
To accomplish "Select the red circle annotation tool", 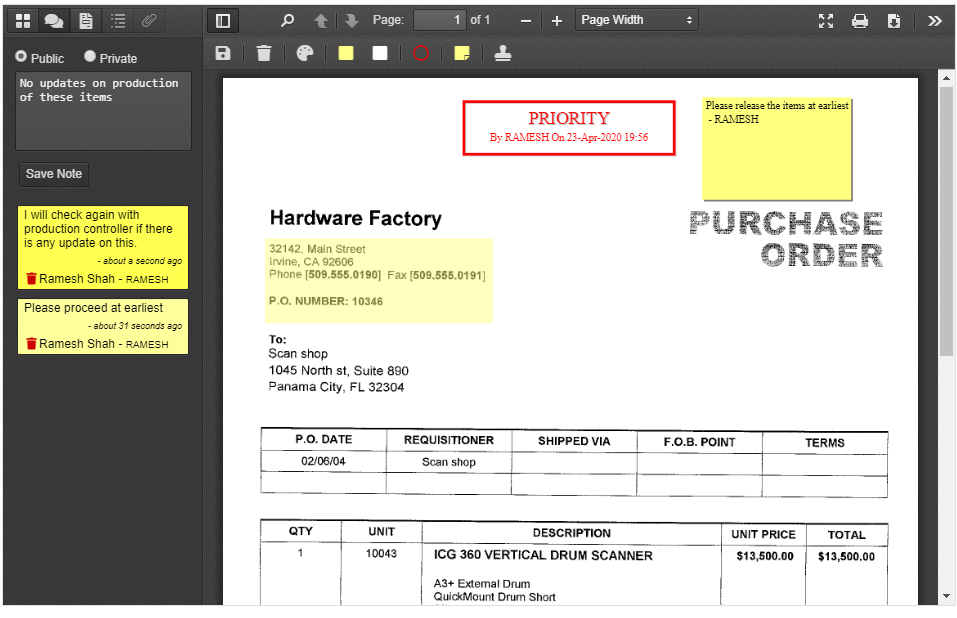I will [x=421, y=53].
